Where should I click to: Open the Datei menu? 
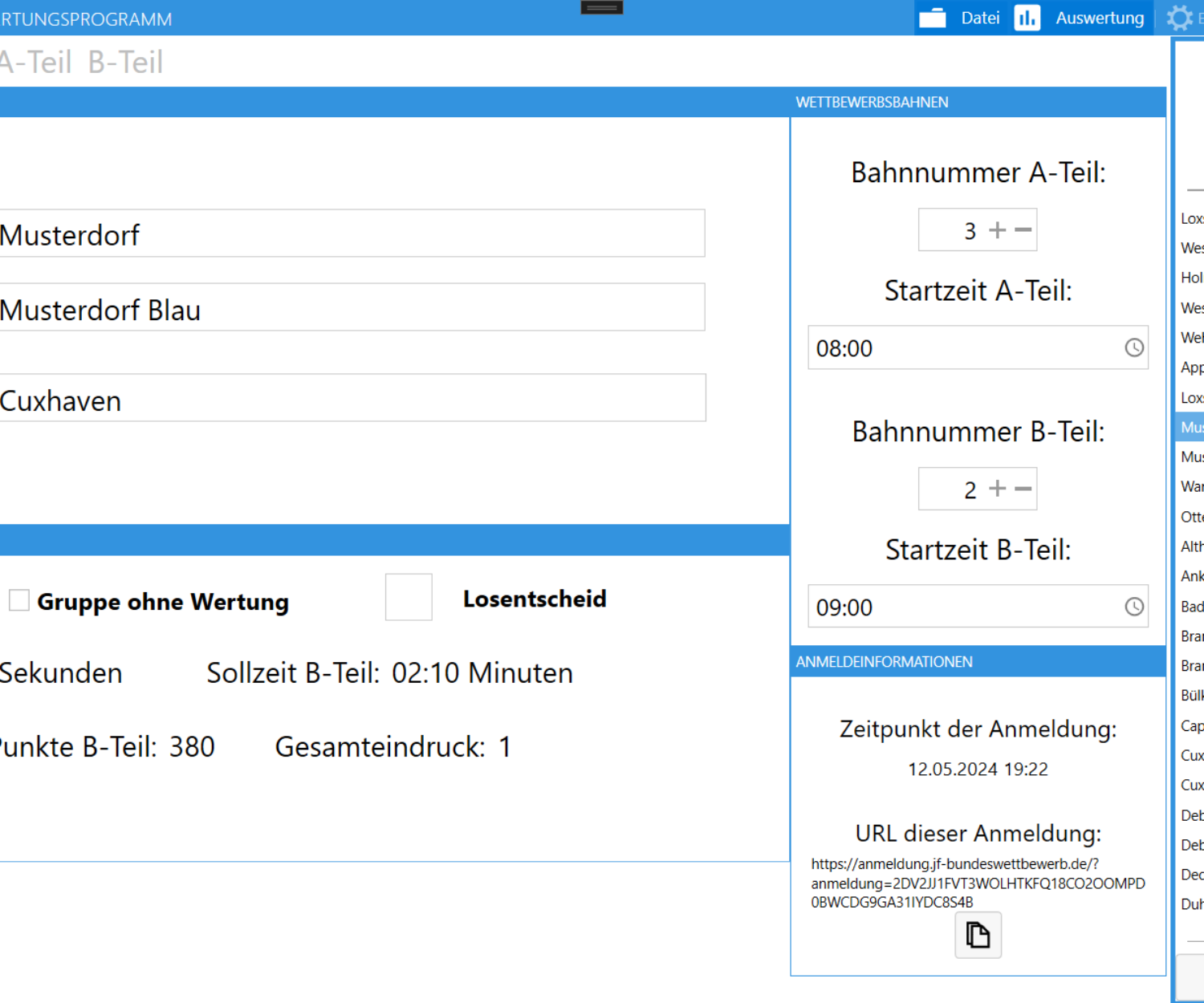(980, 18)
